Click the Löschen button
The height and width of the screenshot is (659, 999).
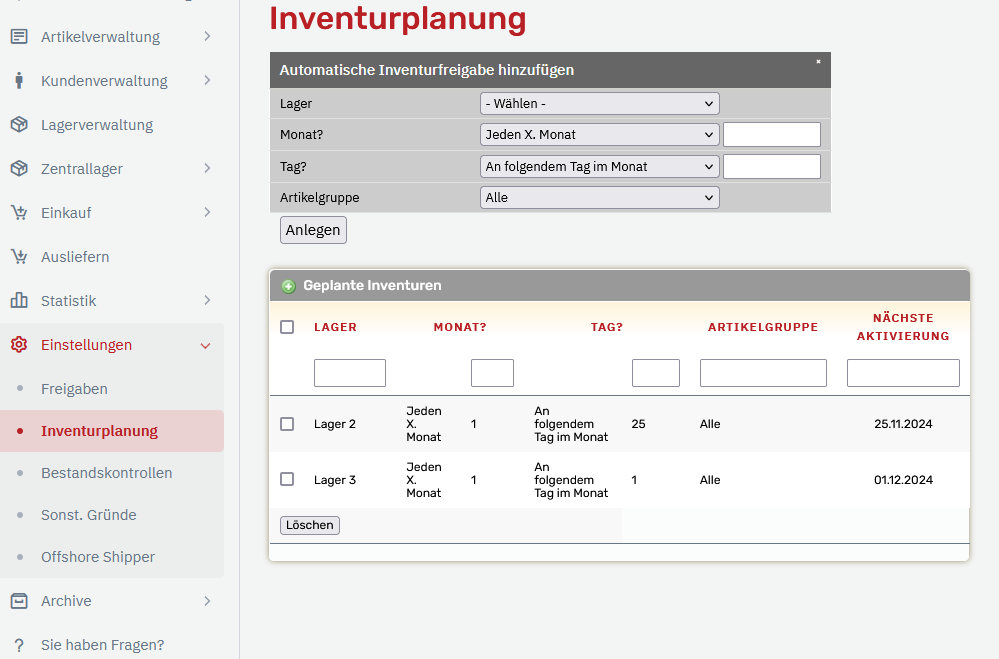310,525
